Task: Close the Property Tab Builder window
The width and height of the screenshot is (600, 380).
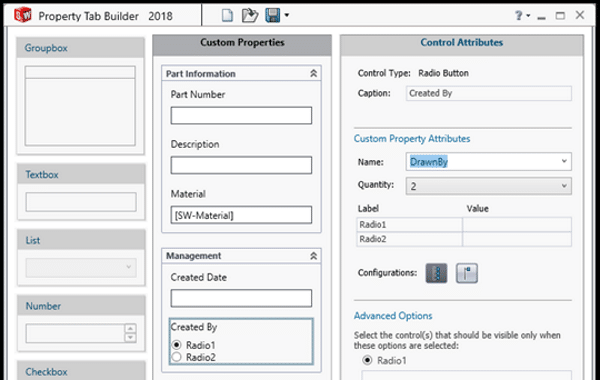Action: [580, 15]
